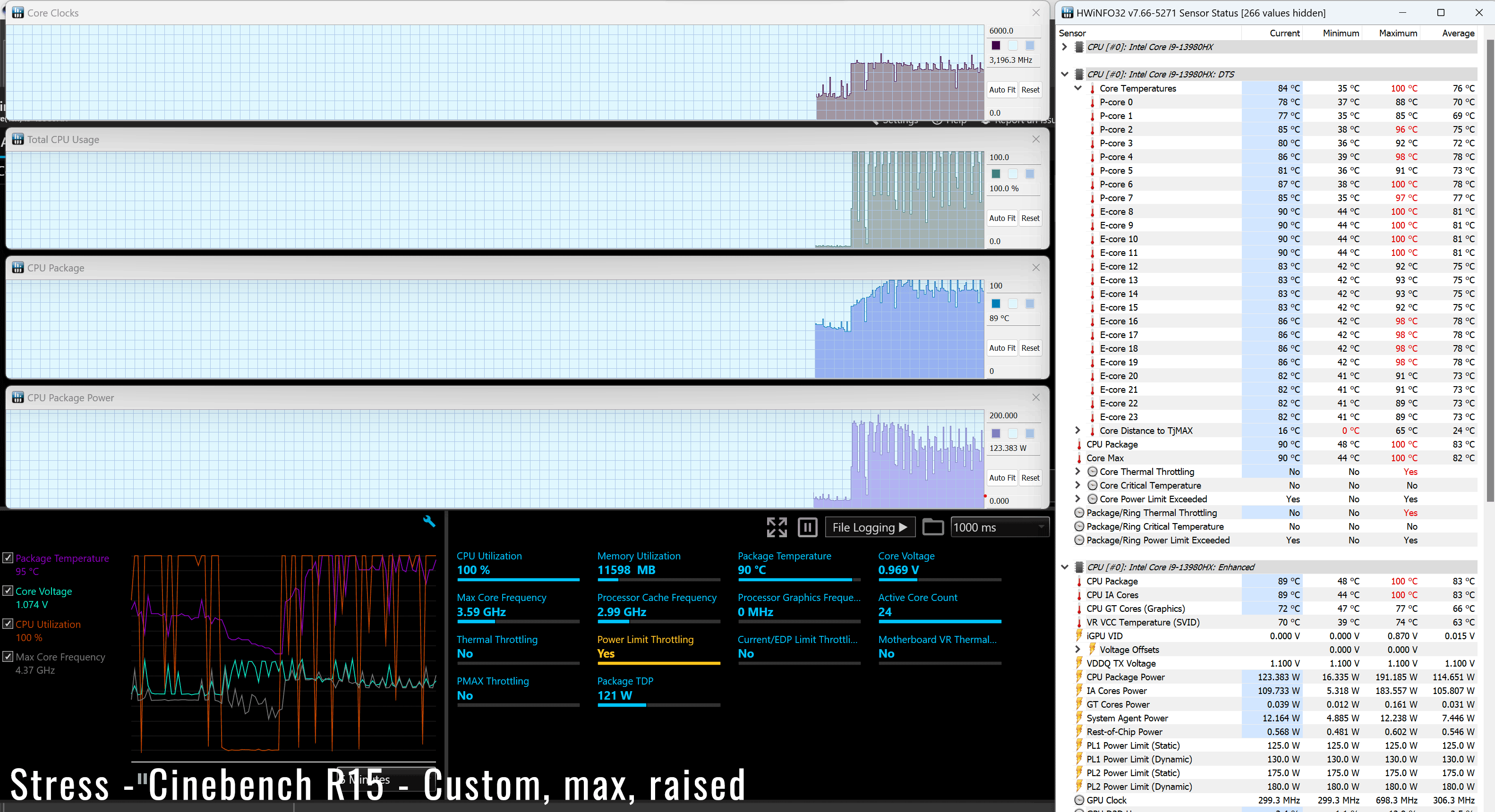Expand the top Intel Core i9-13980HX group
The width and height of the screenshot is (1495, 812).
[x=1064, y=47]
